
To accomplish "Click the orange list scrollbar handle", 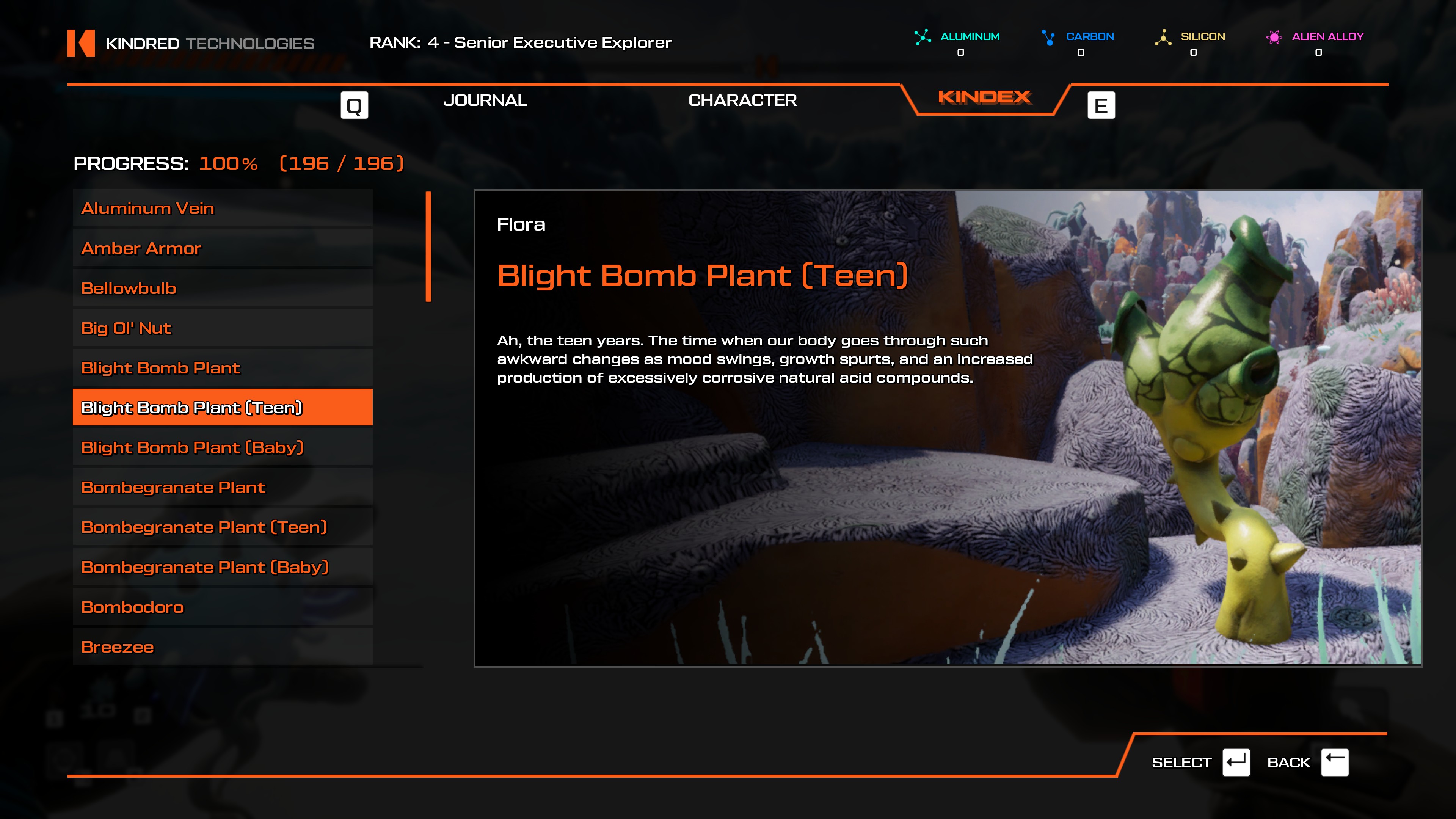I will tap(428, 246).
